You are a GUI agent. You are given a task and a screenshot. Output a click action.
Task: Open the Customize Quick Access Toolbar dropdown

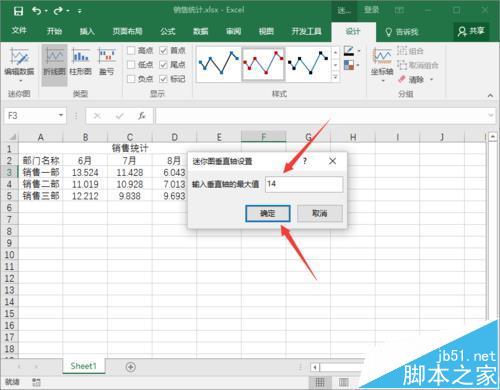click(80, 11)
